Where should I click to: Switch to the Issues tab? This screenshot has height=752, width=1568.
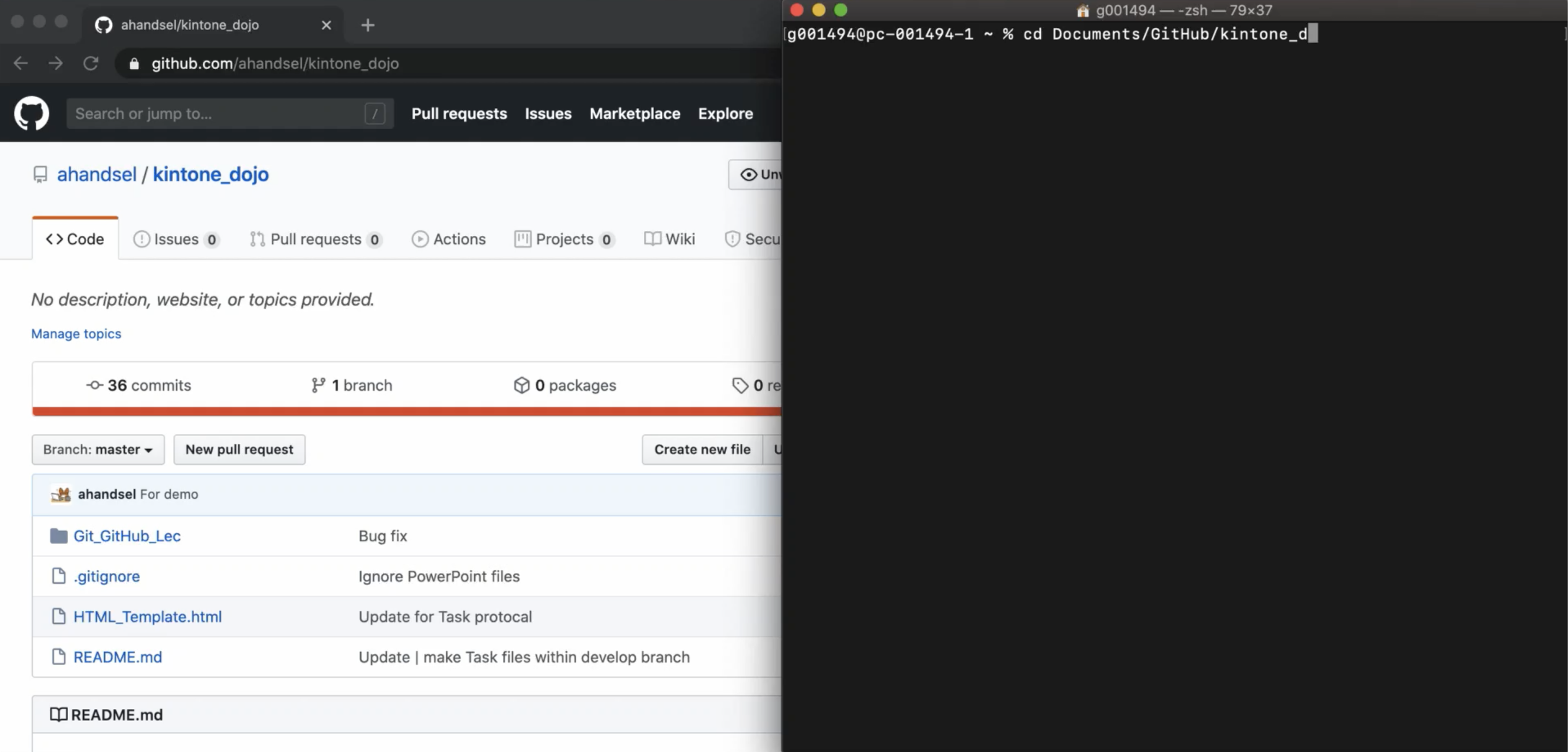(x=177, y=238)
